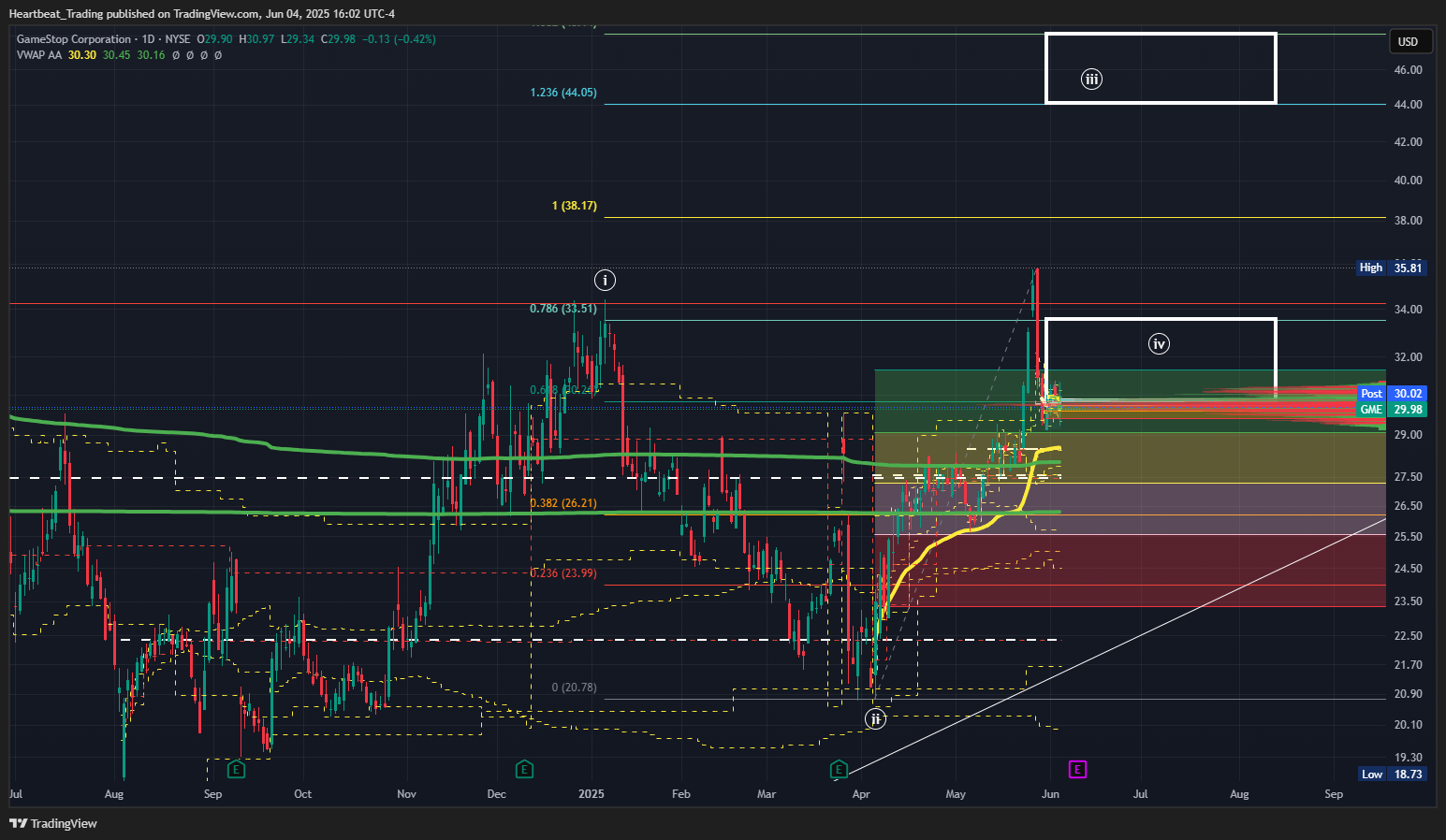Click the high value H30.97
The image size is (1446, 840).
[256, 39]
